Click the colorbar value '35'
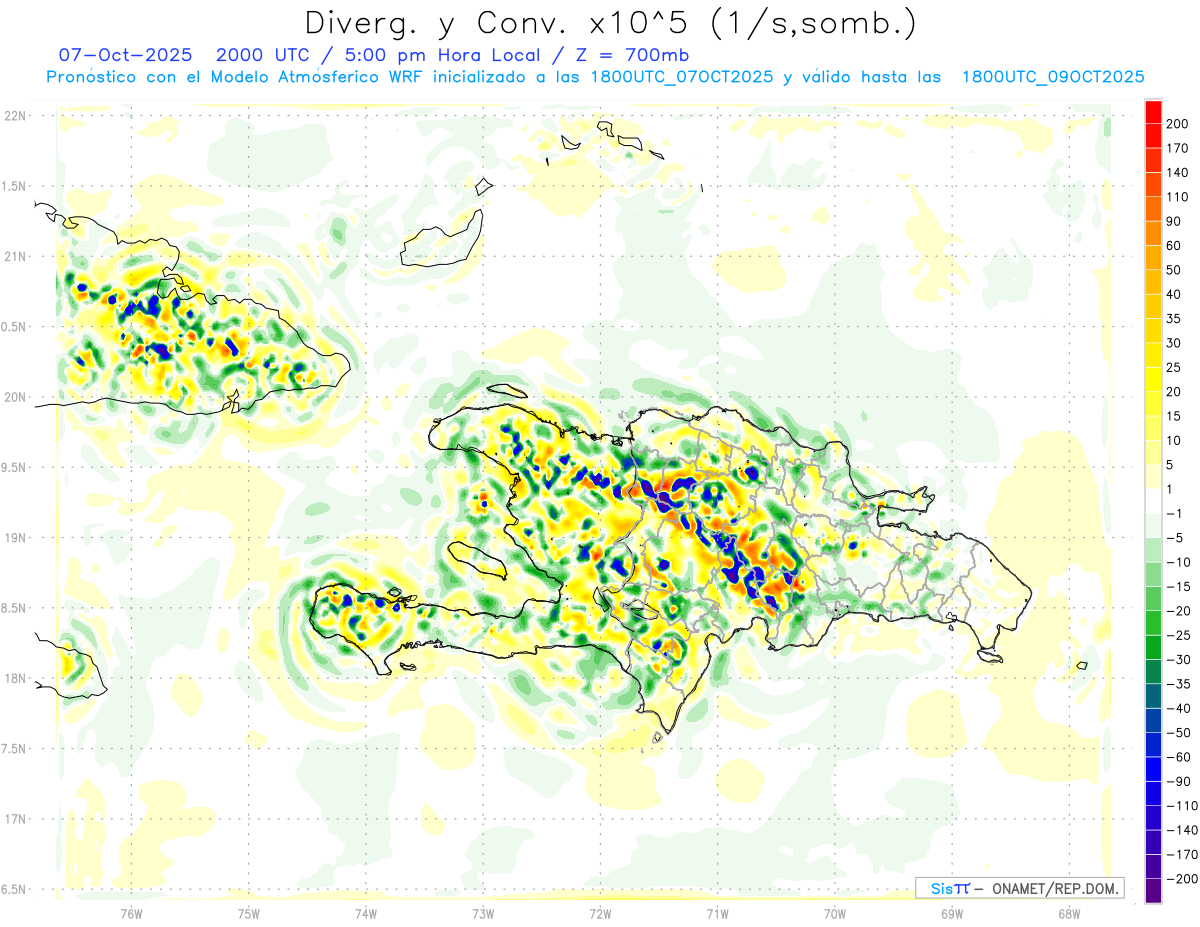 click(x=1174, y=319)
